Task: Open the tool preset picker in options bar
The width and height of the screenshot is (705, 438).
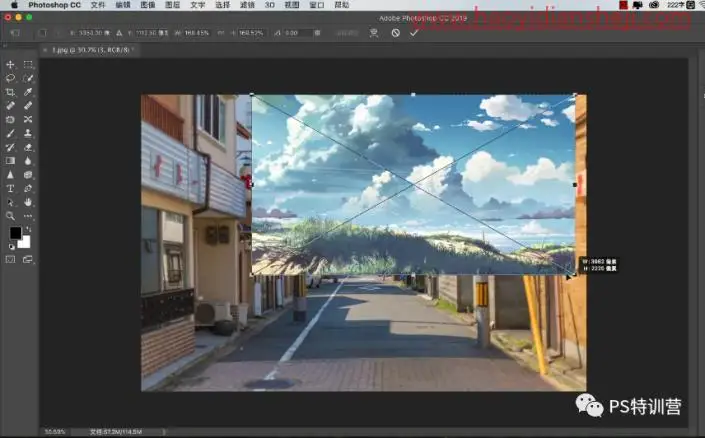Action: 15,33
